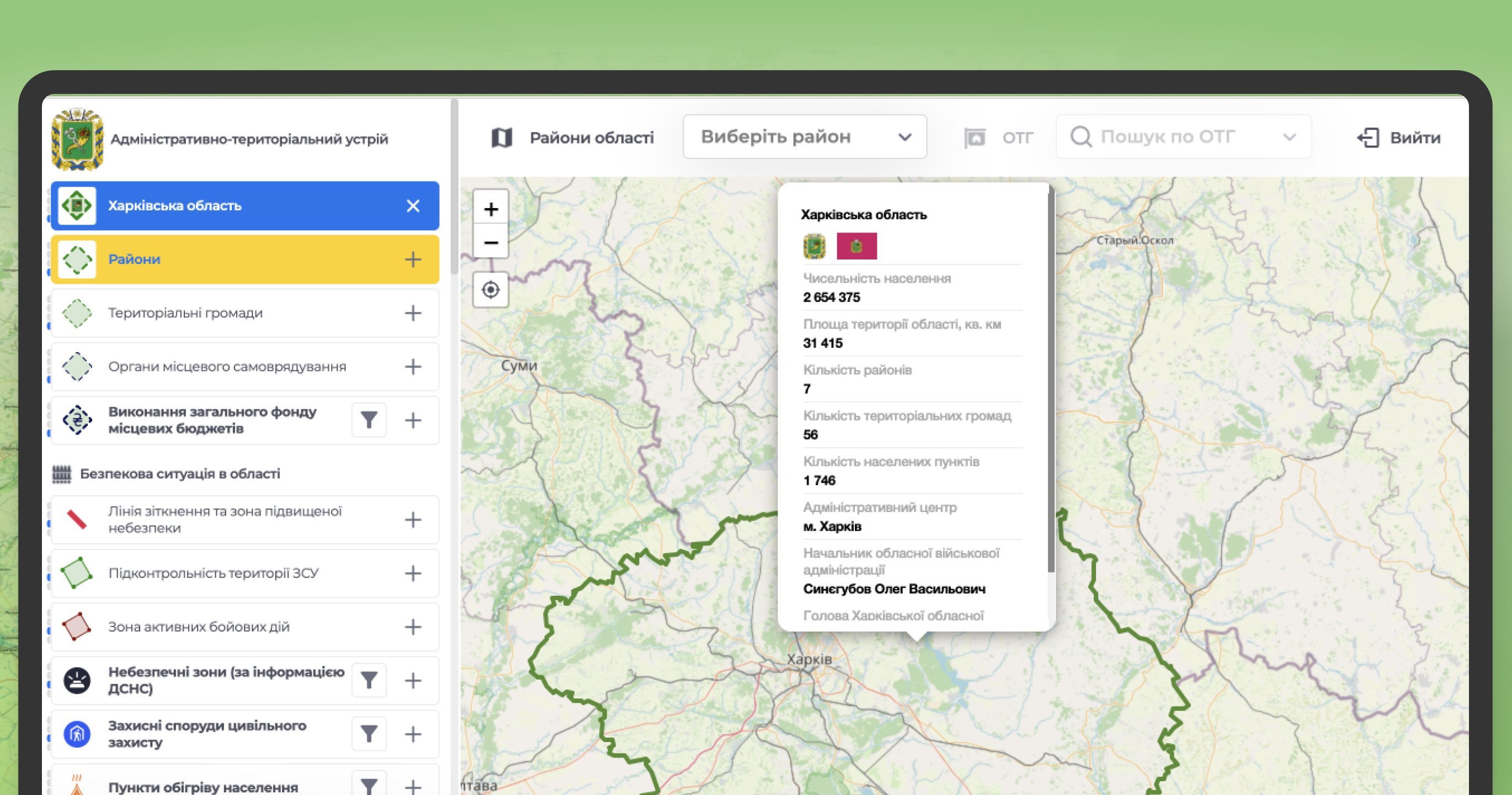Open the filter for Небезпечні зони (ДСНС)
The image size is (1512, 795).
point(369,681)
